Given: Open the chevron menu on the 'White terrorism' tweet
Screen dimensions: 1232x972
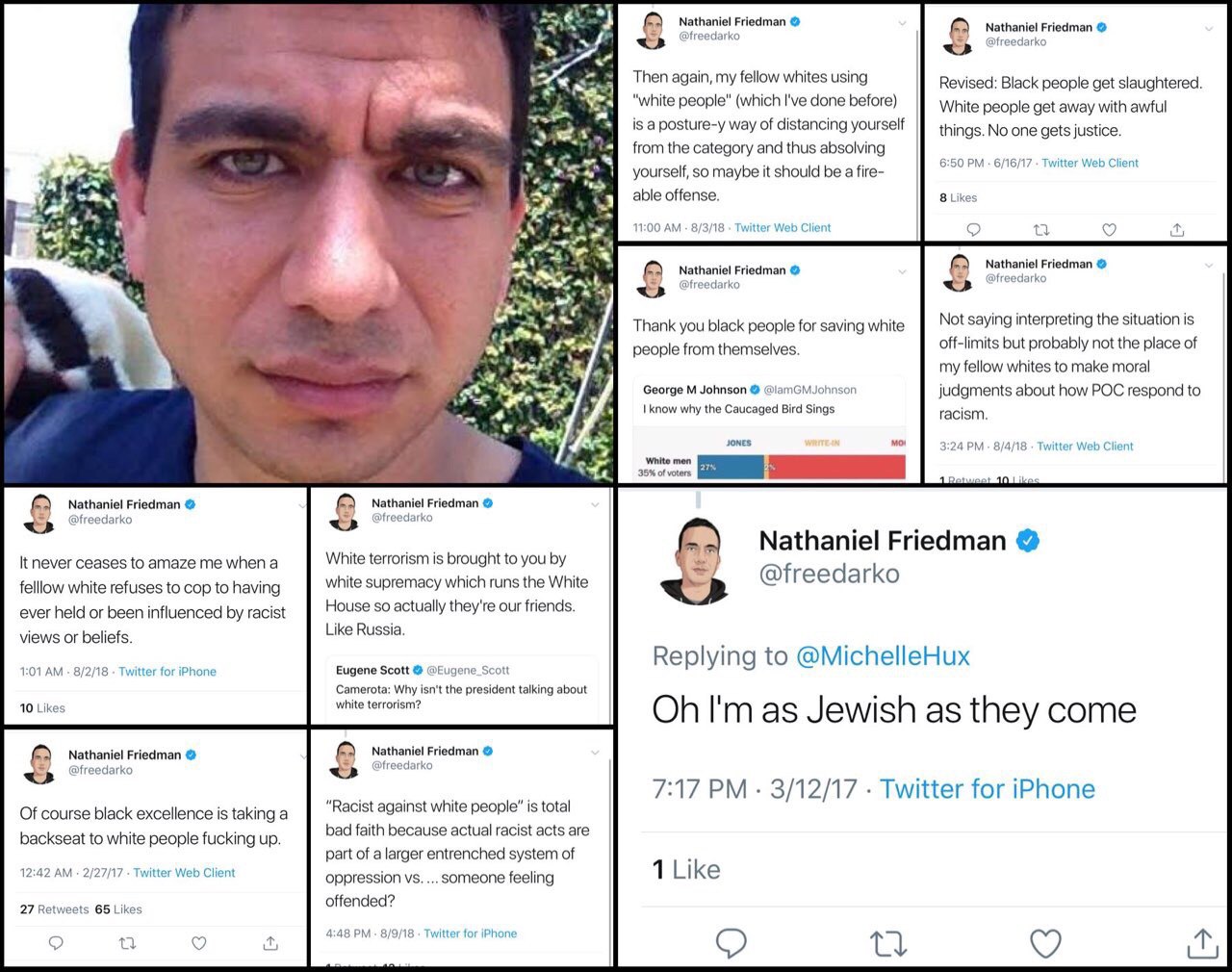Looking at the screenshot, I should (x=595, y=505).
